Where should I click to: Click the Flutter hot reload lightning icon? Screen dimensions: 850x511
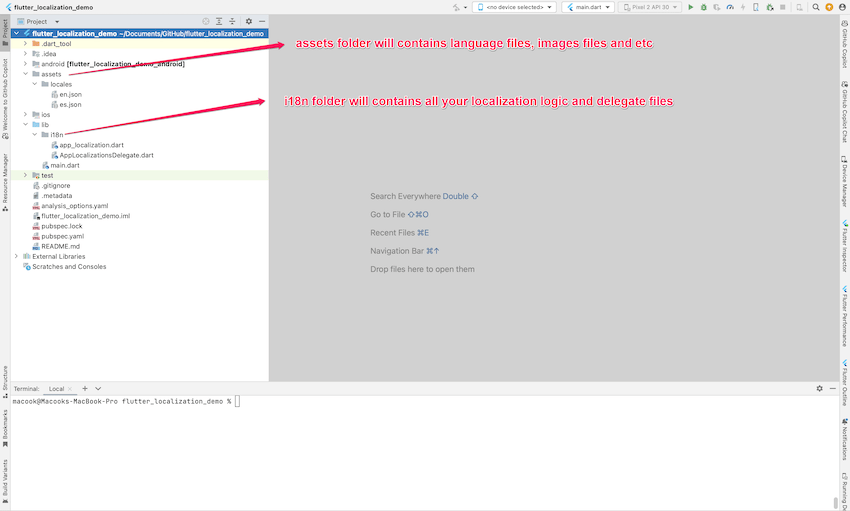[743, 7]
